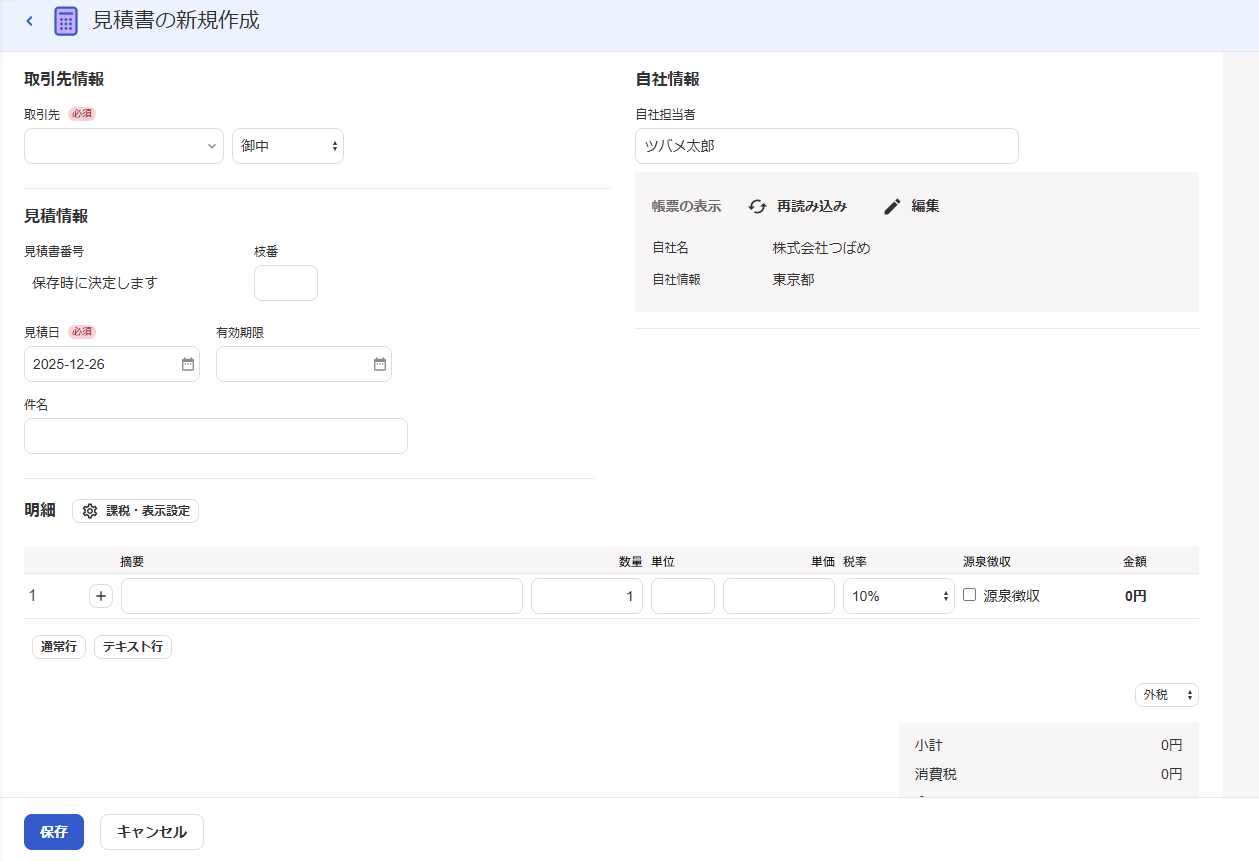Click the 見積日 date field
Image resolution: width=1259 pixels, height=861 pixels.
click(112, 364)
